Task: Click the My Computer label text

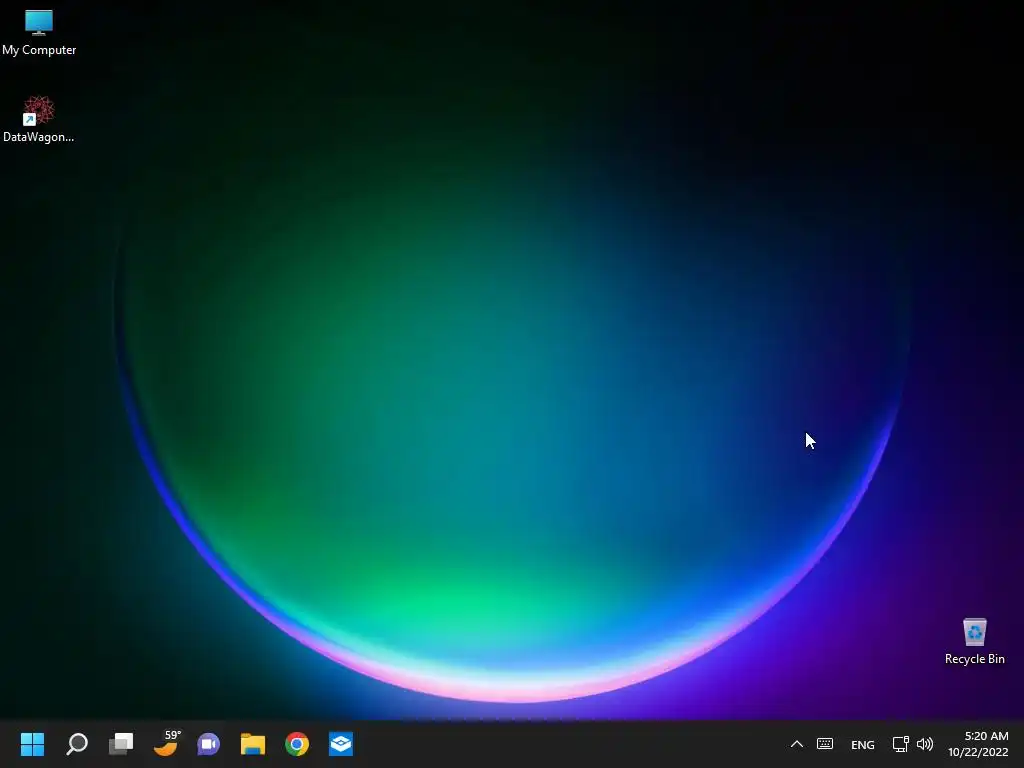Action: 39,50
